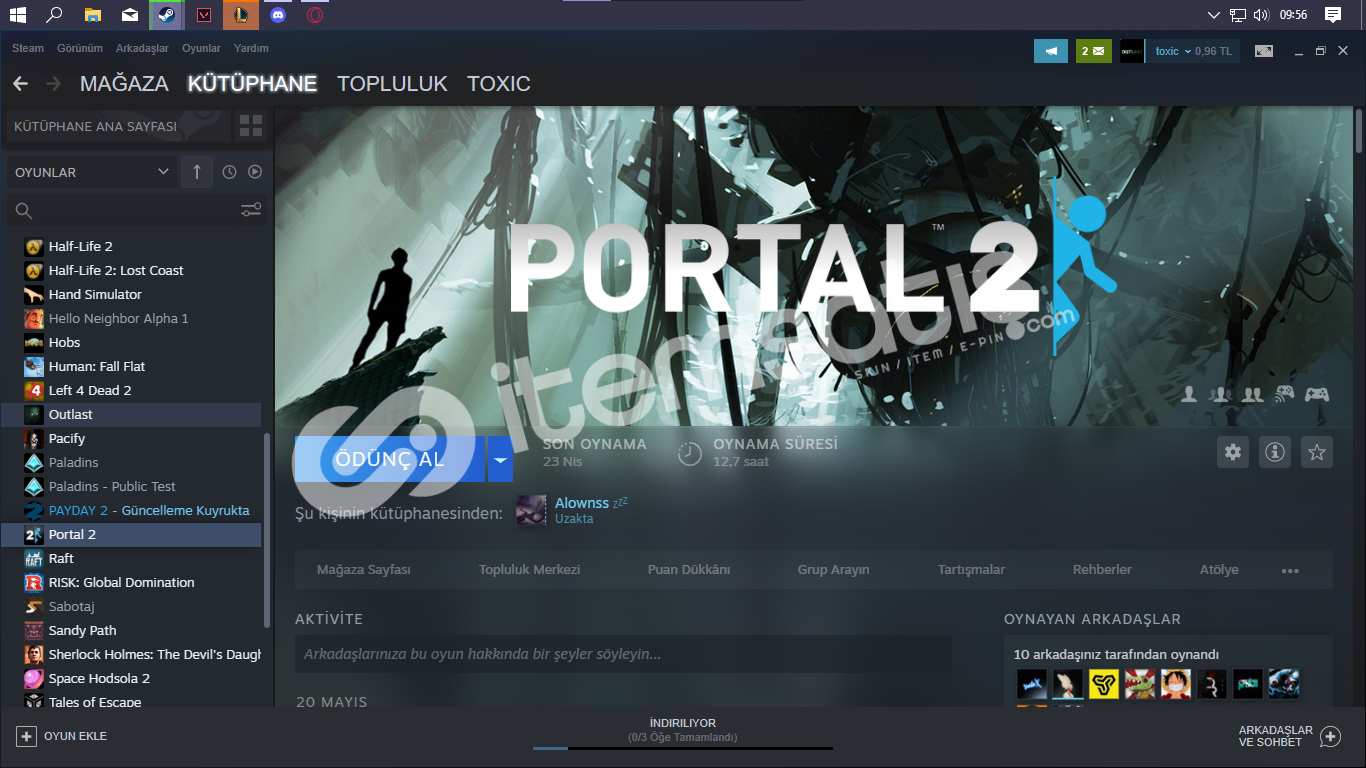Open Opera browser from taskbar

click(x=315, y=15)
